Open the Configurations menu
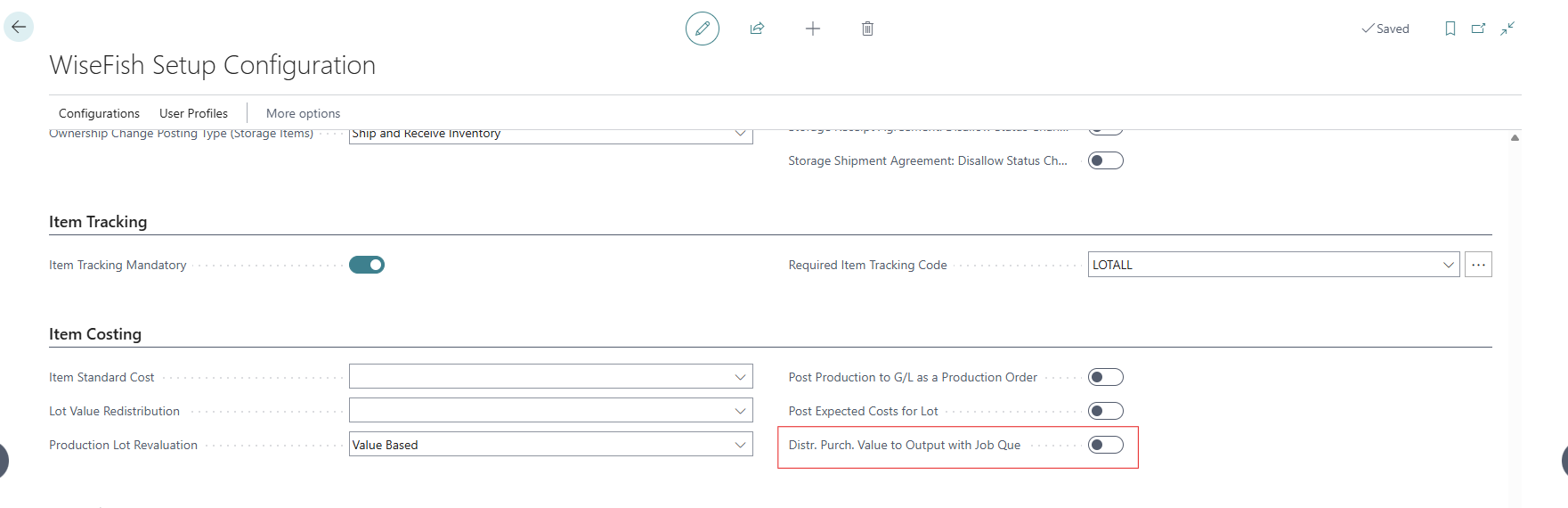The width and height of the screenshot is (1568, 508). [99, 113]
